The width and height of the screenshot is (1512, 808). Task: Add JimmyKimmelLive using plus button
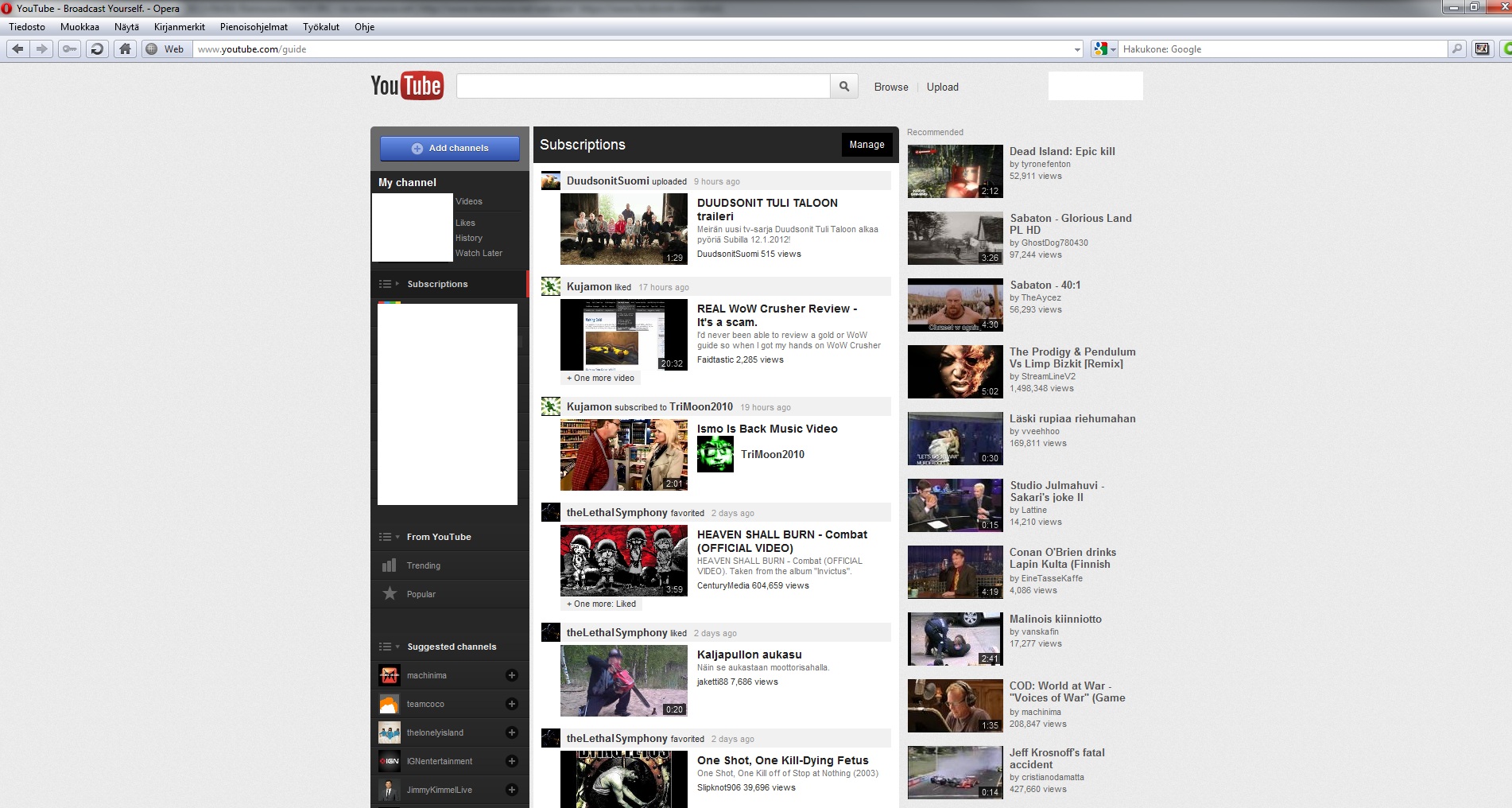coord(512,790)
